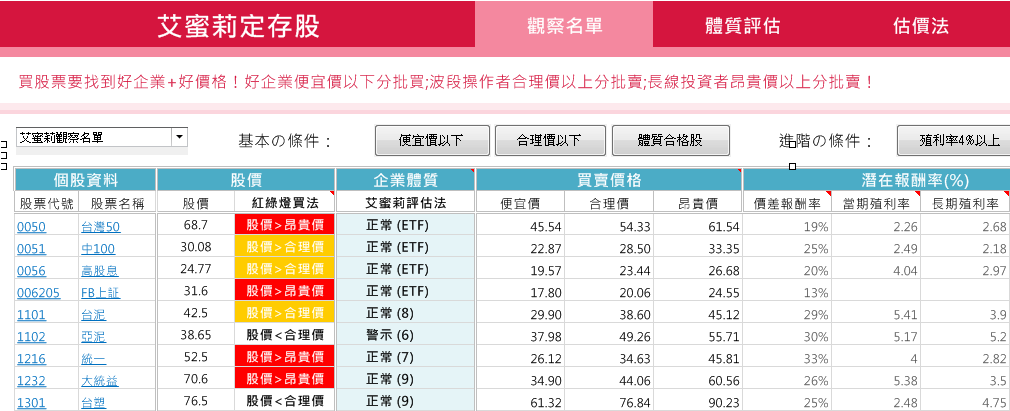Select orange 股價>合理價 cell for 1101
The height and width of the screenshot is (411, 1010).
(x=285, y=314)
